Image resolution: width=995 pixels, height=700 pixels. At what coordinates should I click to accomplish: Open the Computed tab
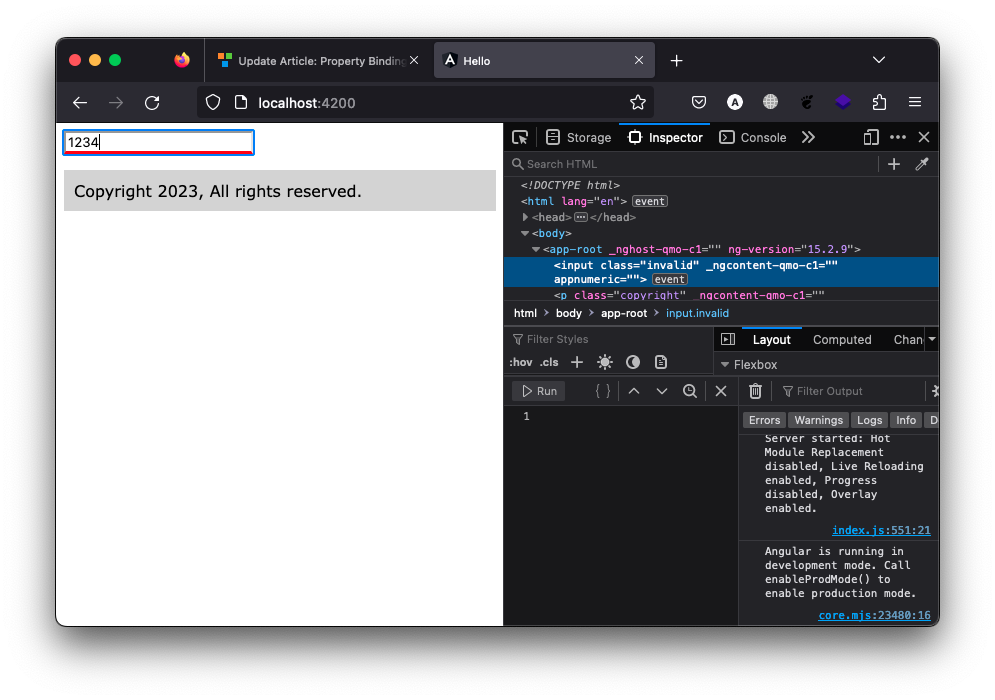(x=842, y=340)
